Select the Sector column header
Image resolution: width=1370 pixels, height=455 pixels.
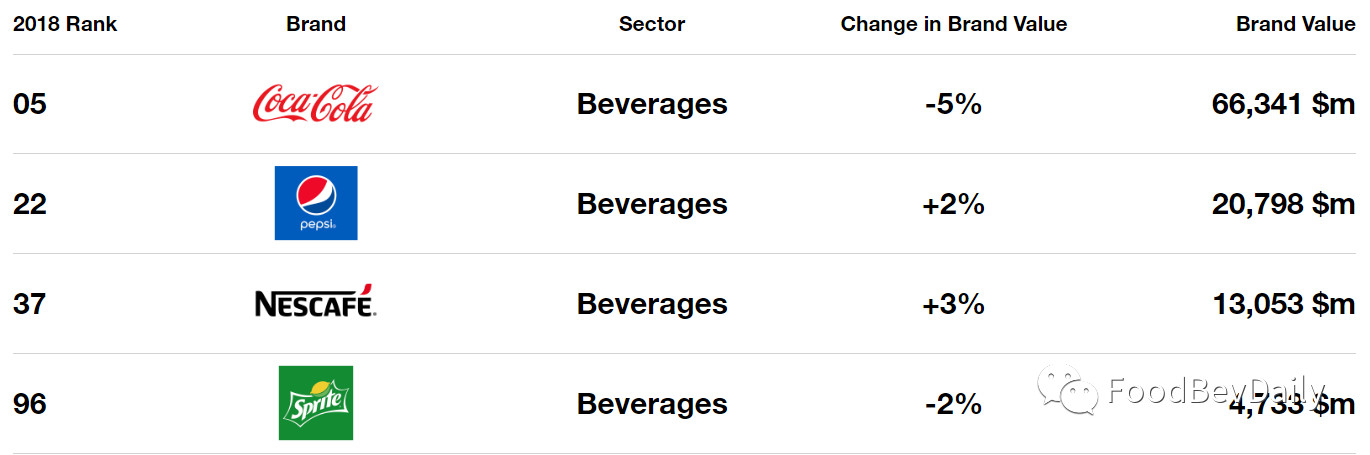pos(652,24)
